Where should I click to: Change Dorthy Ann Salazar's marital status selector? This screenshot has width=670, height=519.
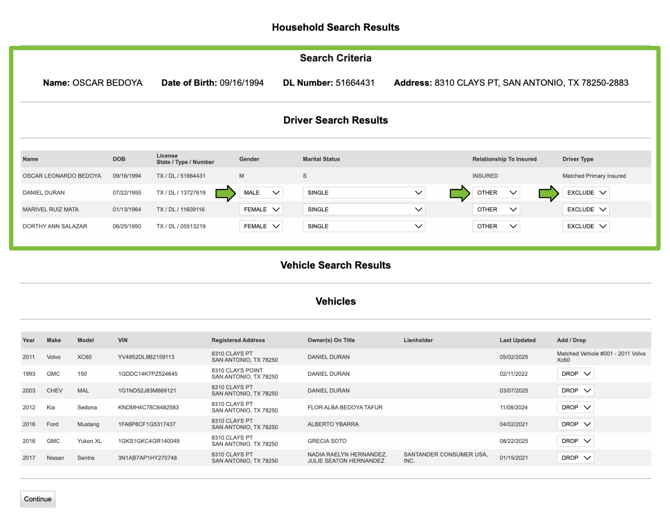coord(364,227)
